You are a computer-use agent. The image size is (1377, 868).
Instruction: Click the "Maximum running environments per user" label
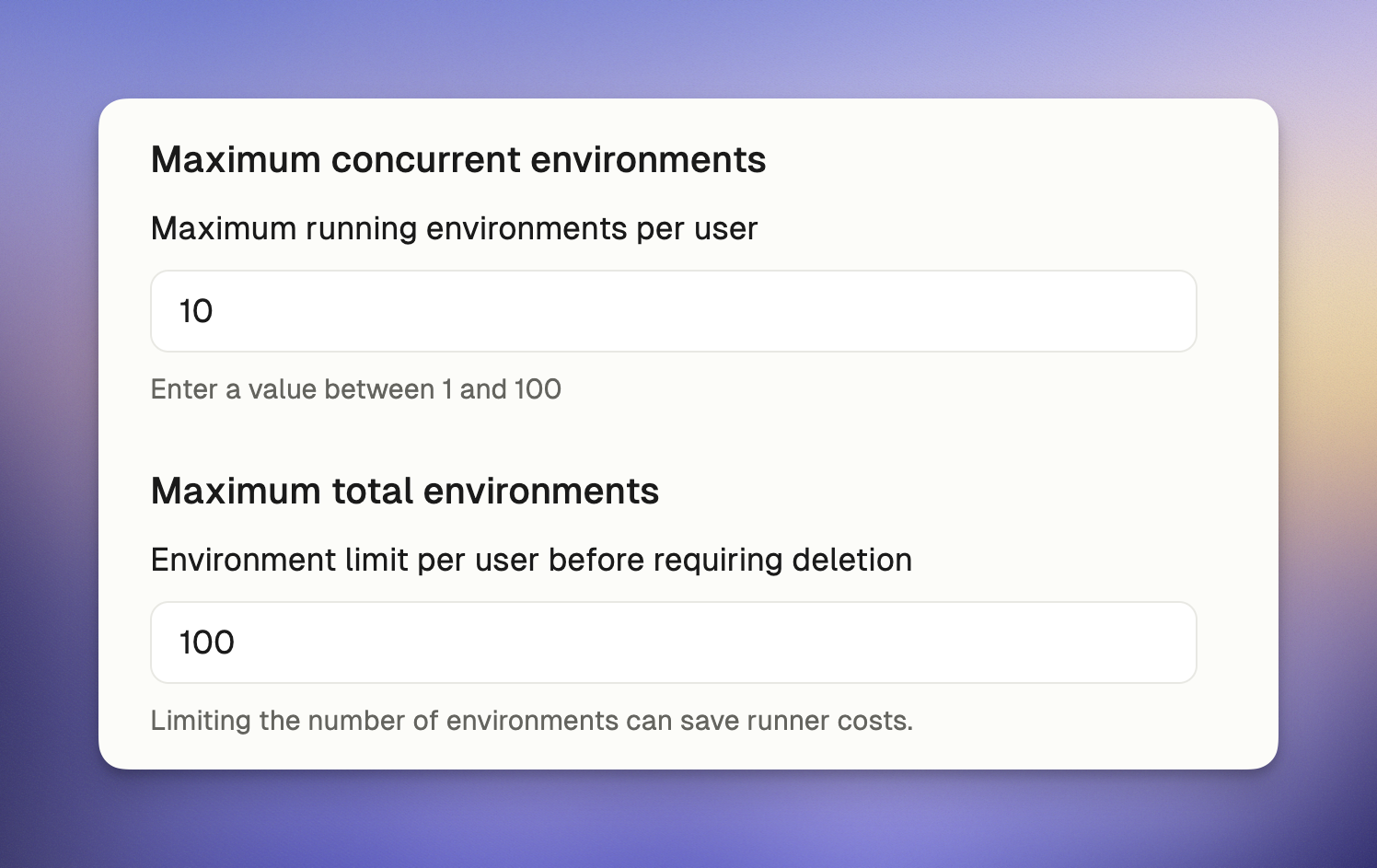tap(453, 228)
